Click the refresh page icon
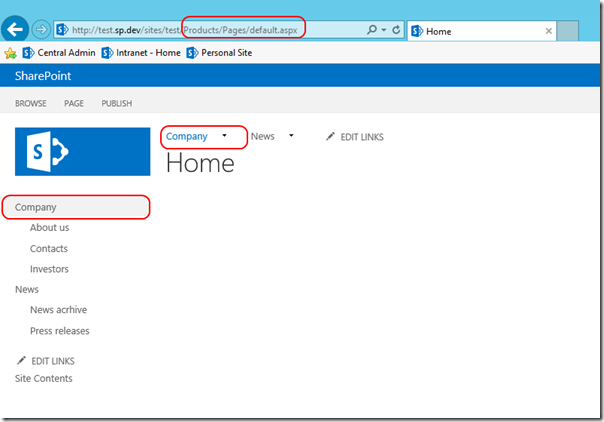 click(396, 30)
